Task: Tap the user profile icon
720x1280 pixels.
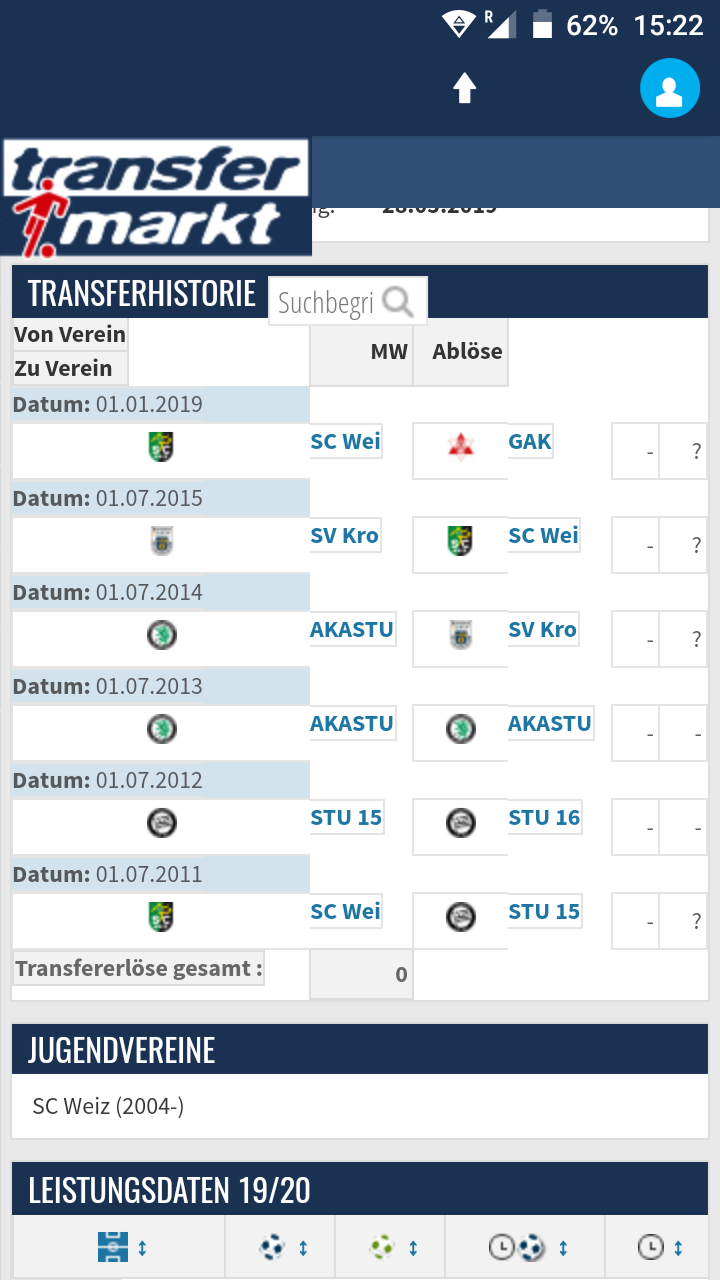Action: coord(669,88)
